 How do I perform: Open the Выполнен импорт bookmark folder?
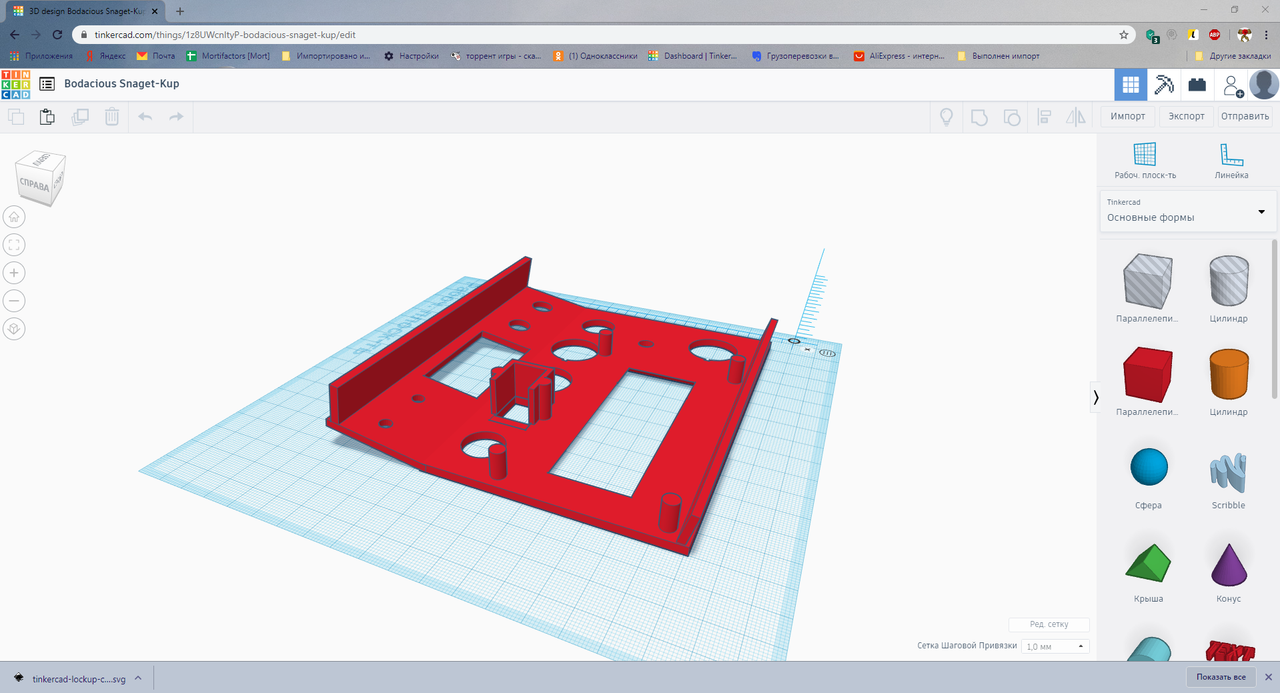pyautogui.click(x=999, y=56)
